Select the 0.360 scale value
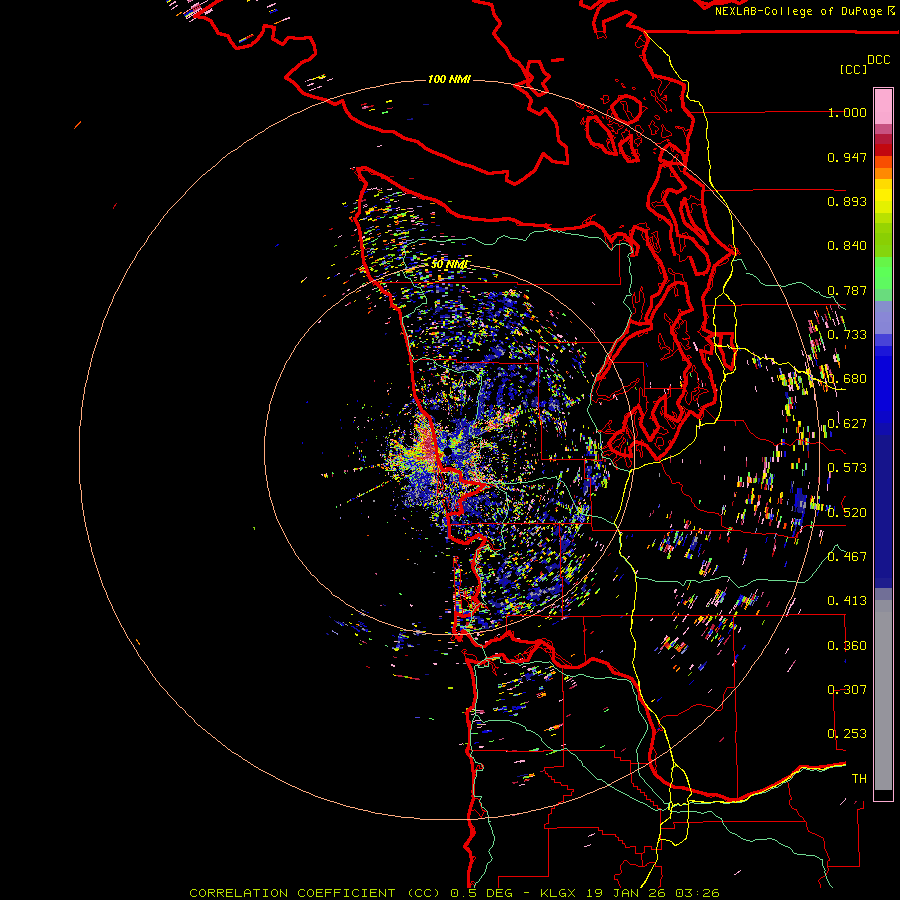The image size is (900, 900). pos(847,646)
